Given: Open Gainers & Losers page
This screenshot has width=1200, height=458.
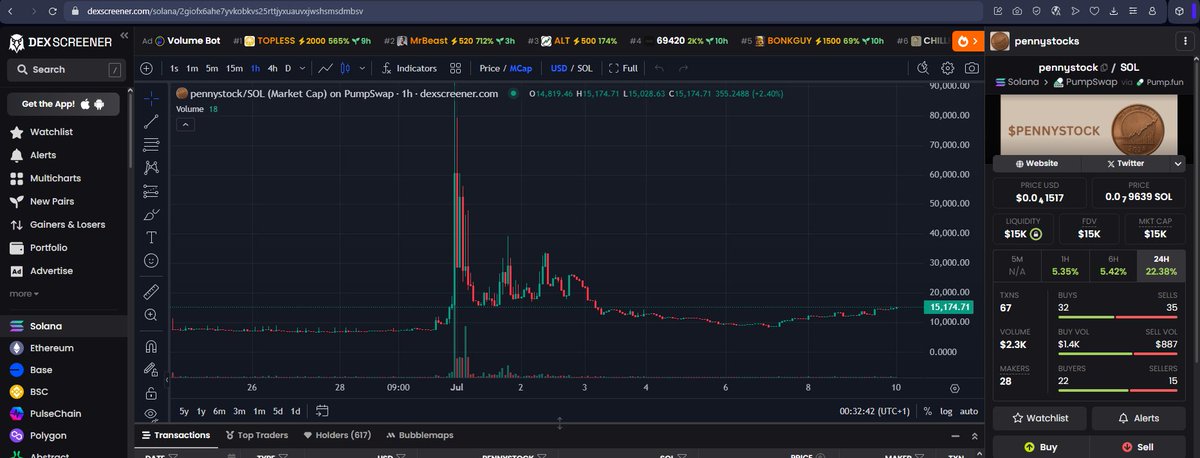Looking at the screenshot, I should (66, 224).
